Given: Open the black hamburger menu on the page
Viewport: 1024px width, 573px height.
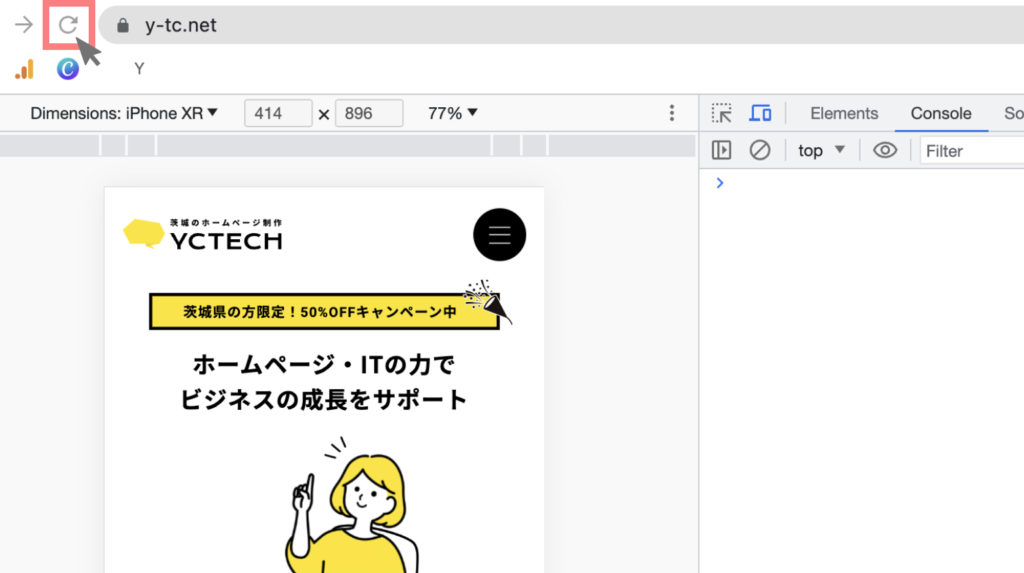Looking at the screenshot, I should (x=499, y=235).
